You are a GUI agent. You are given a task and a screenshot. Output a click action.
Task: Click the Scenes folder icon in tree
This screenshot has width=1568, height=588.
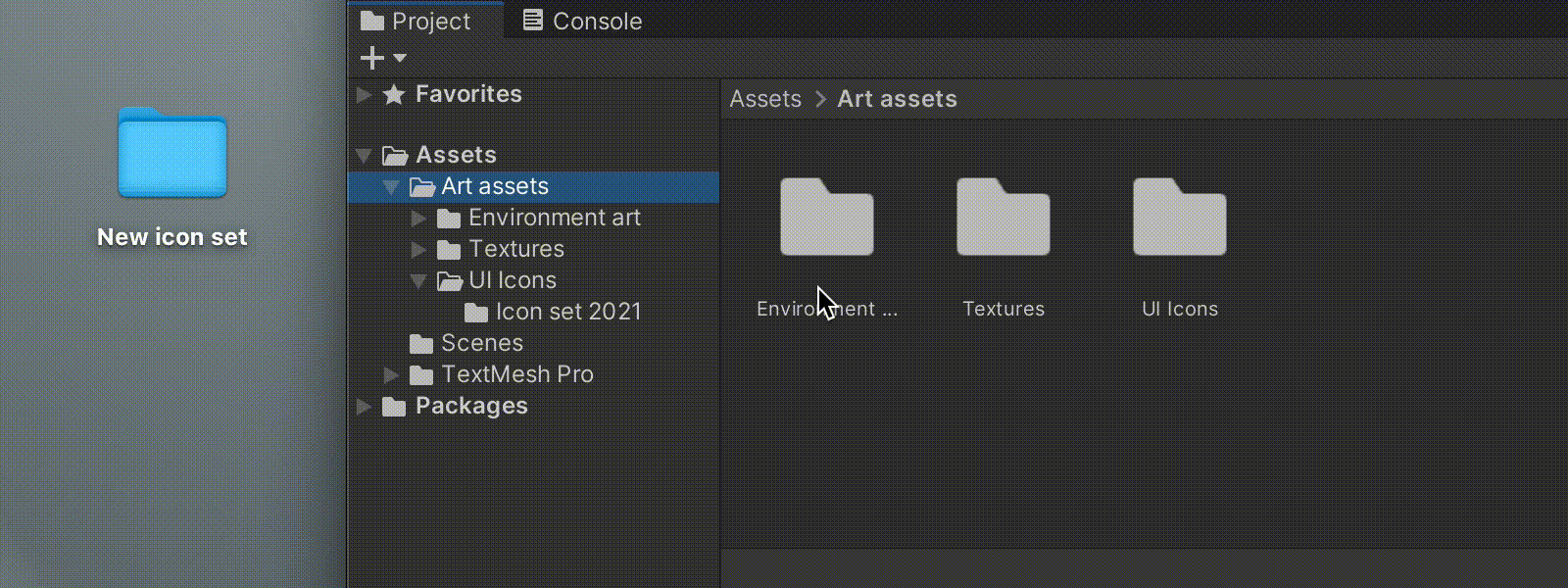421,344
